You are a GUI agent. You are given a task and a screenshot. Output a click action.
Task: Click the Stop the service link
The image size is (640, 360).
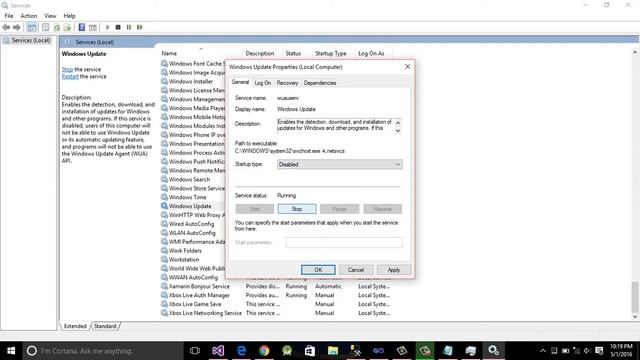67,69
